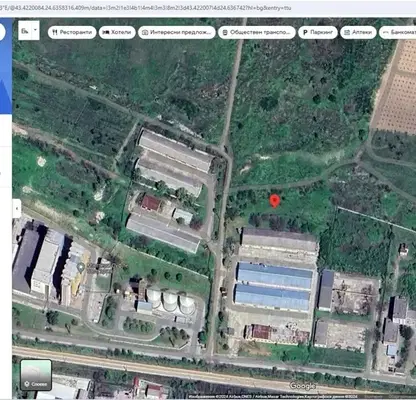416x400 pixels.
Task: Filter map by Аптеки chip
Action: 358,32
